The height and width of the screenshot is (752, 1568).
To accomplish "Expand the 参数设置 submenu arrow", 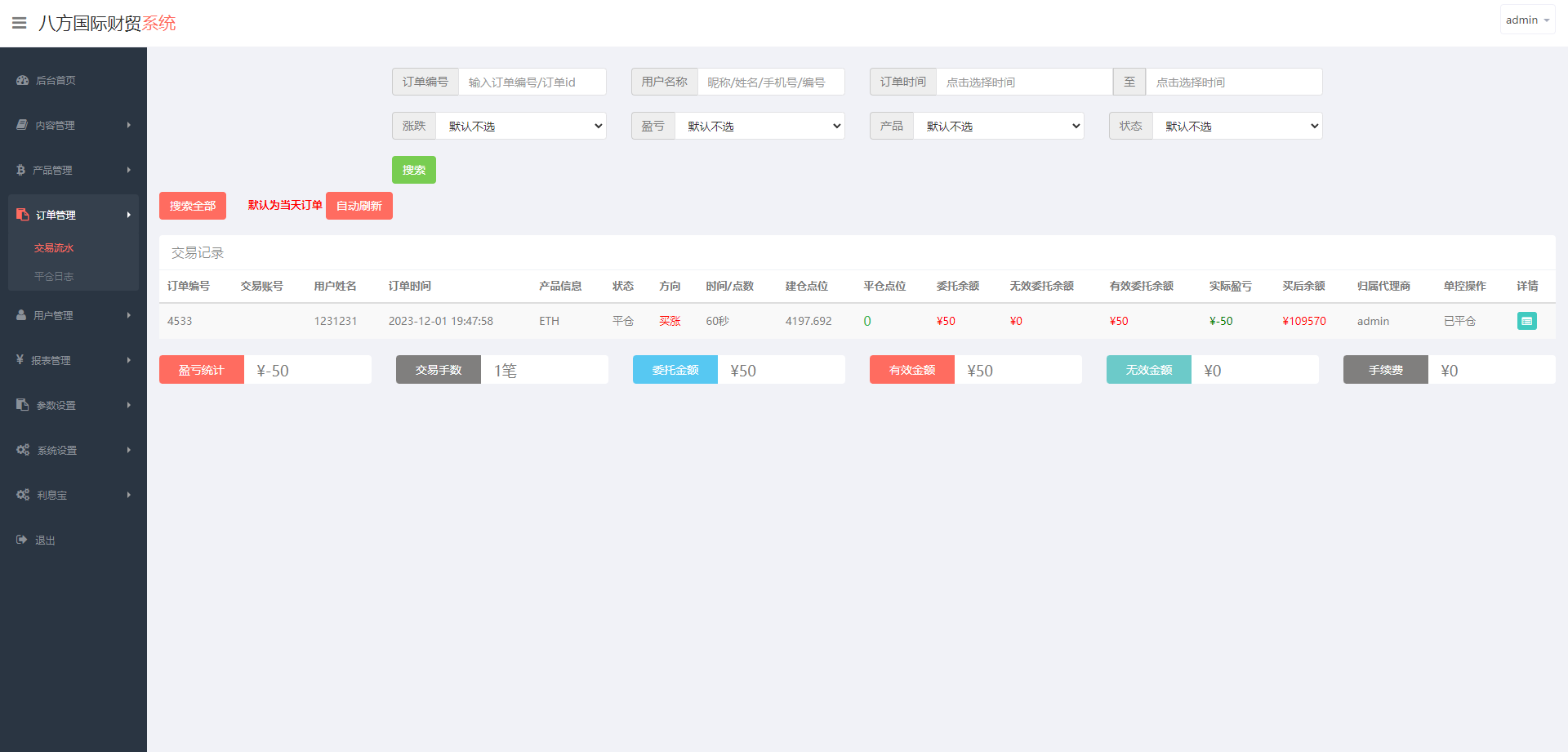I will tap(129, 405).
